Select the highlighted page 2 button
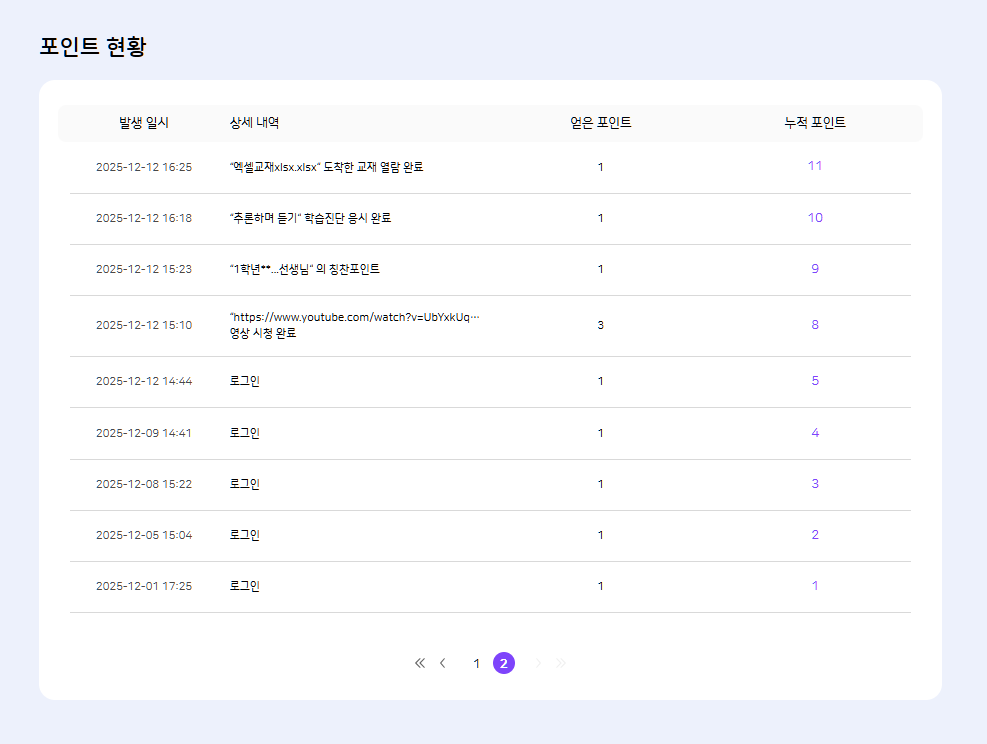Screen dimensions: 987x744 coord(504,663)
